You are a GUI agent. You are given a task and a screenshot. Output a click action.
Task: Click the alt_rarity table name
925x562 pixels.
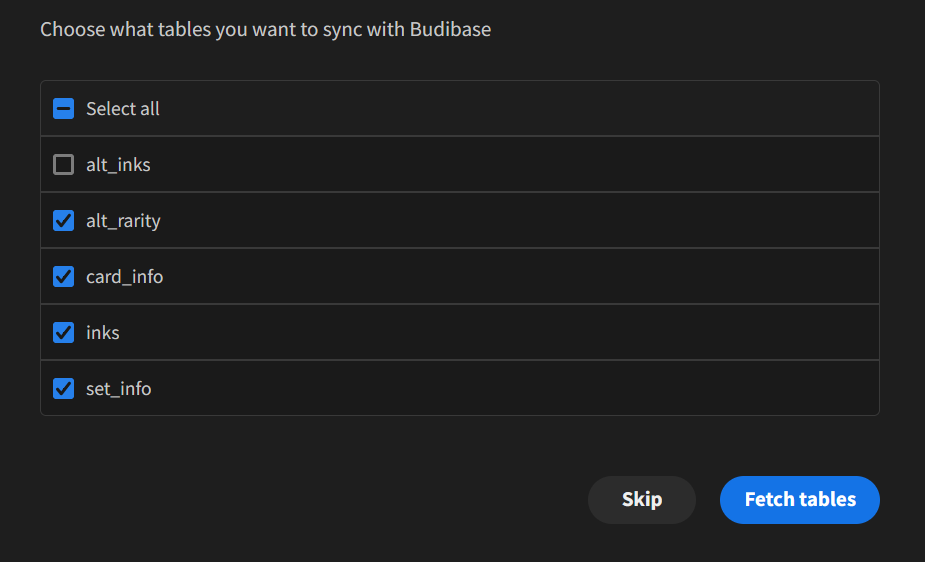coord(123,221)
